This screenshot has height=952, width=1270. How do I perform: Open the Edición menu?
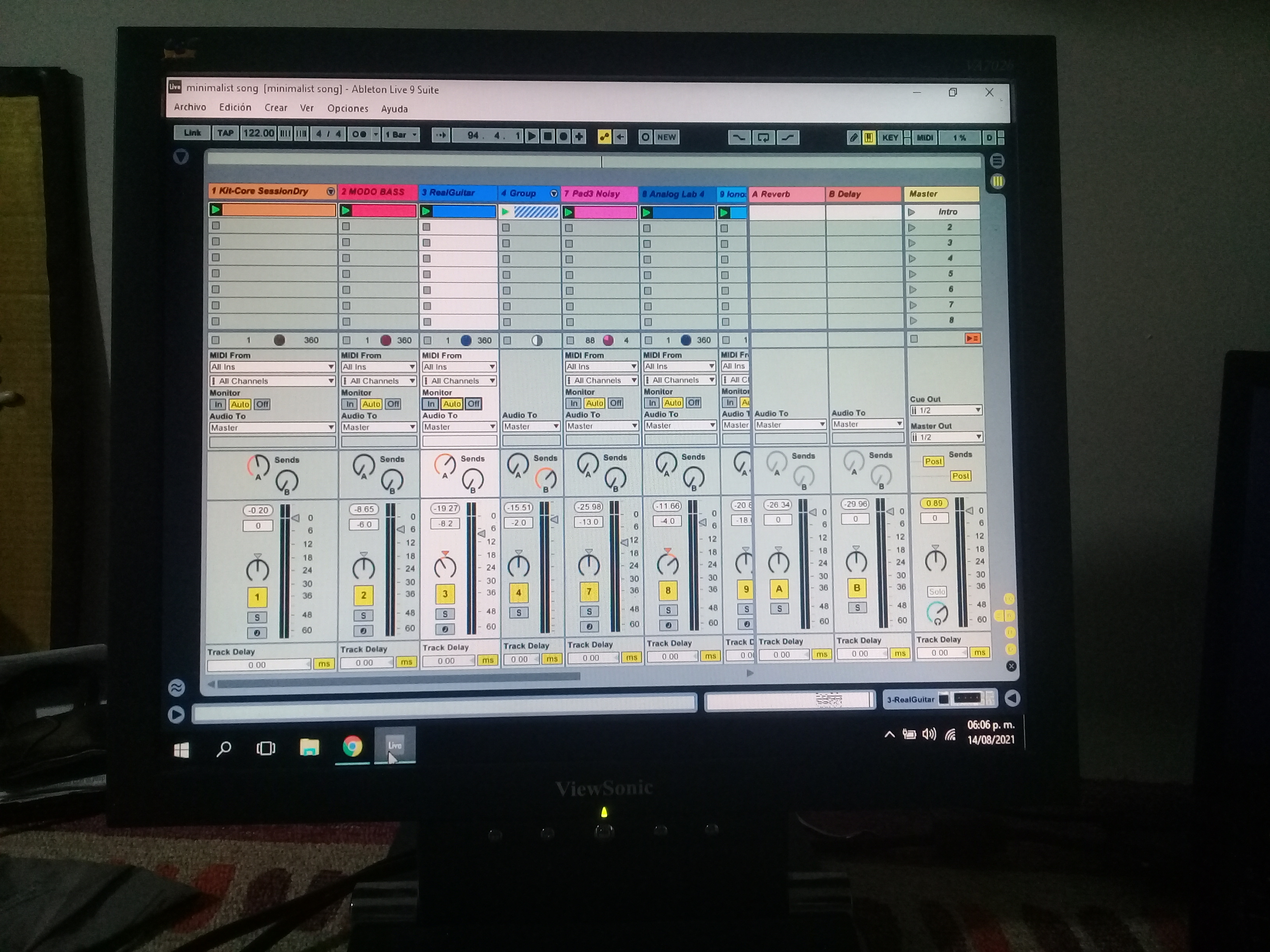[x=235, y=107]
